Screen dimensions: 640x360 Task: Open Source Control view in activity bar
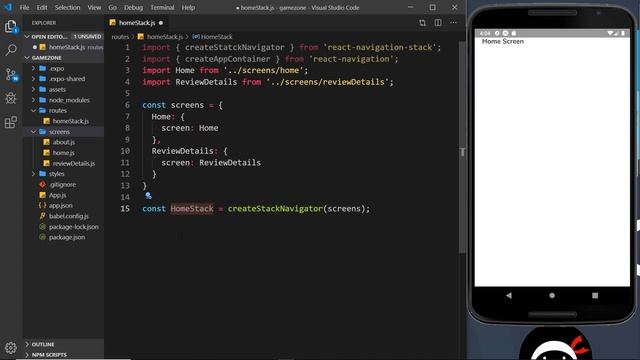[11, 75]
